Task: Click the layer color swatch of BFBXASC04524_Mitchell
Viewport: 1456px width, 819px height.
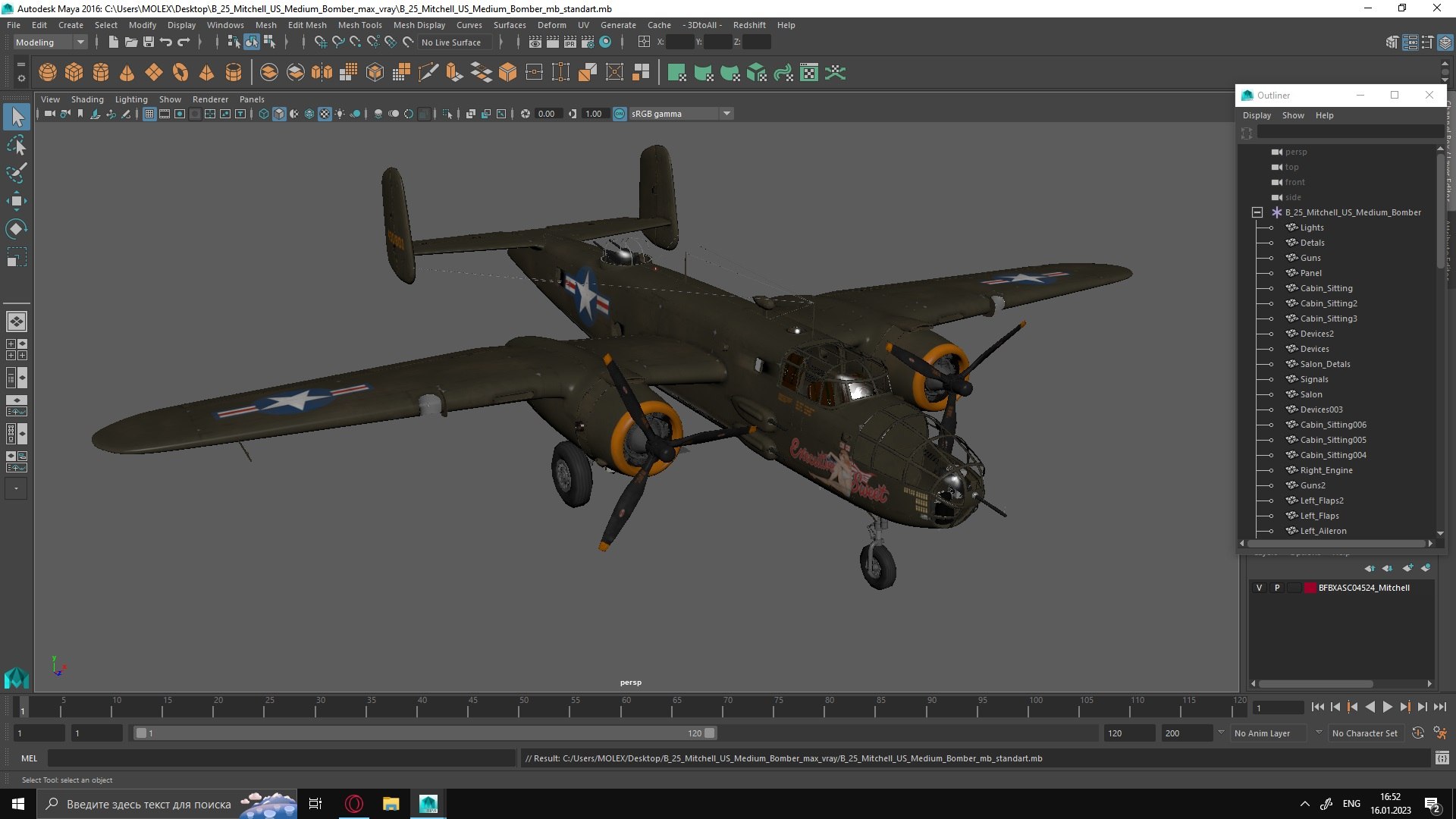Action: 1310,588
